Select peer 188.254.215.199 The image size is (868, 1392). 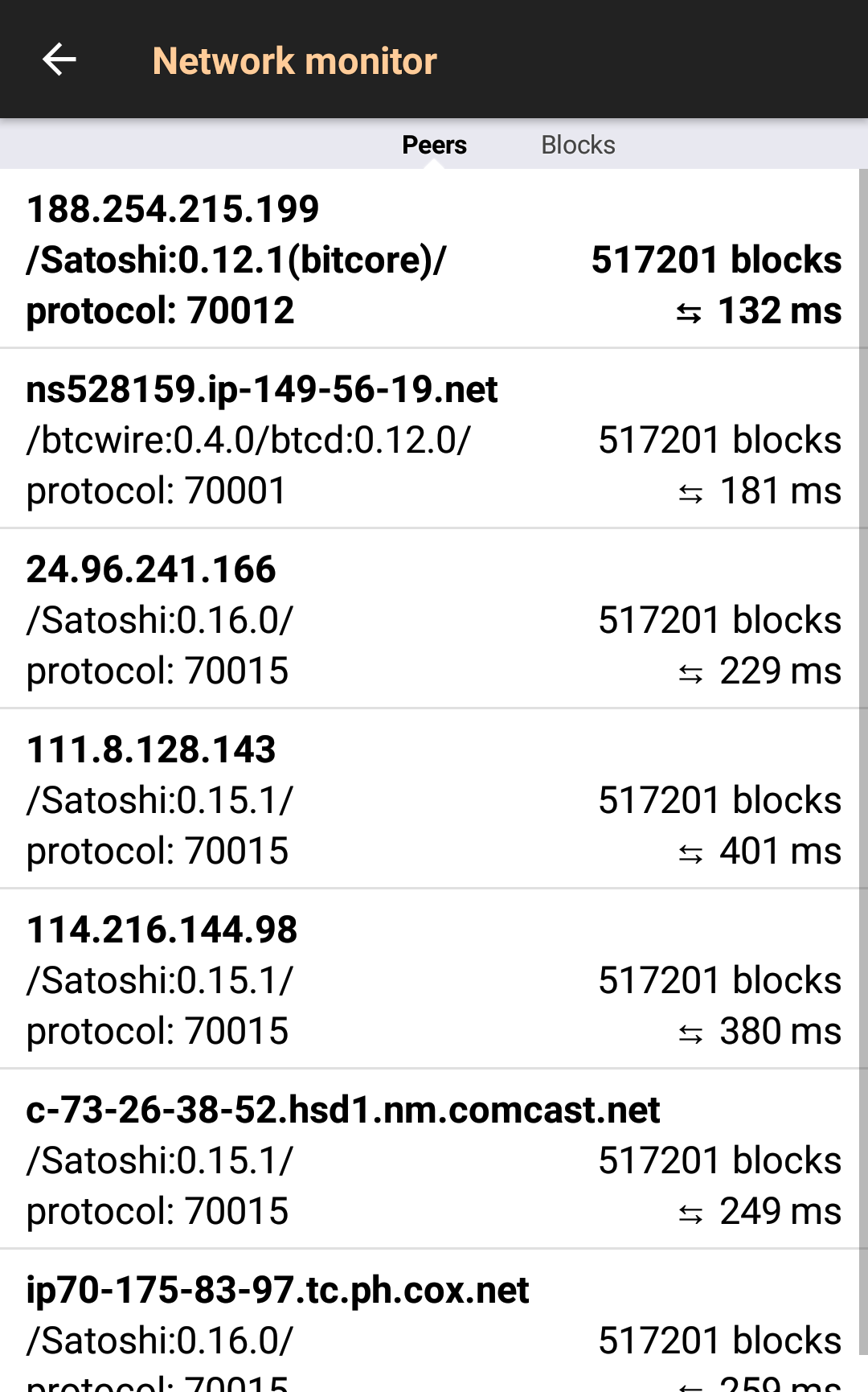click(x=173, y=209)
